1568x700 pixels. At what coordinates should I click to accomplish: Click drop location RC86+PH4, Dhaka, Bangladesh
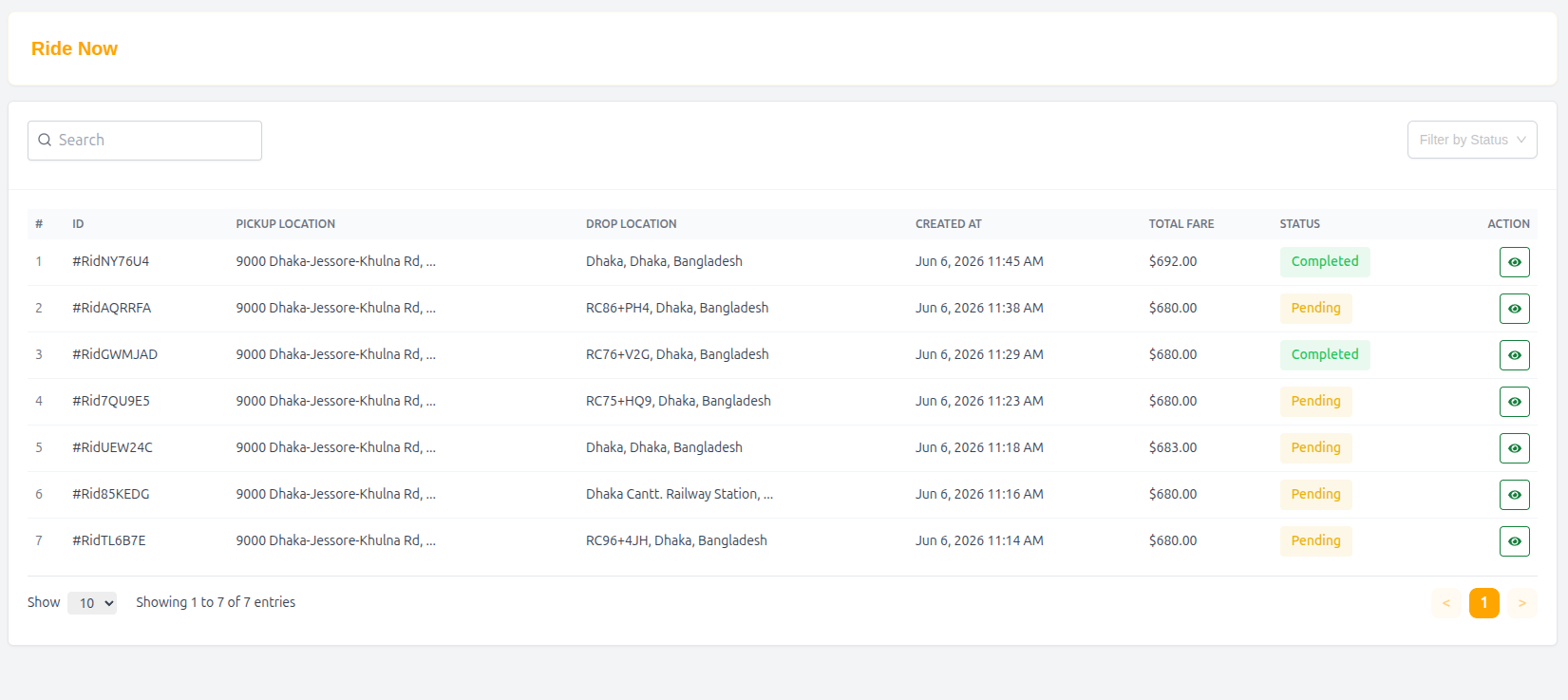[x=677, y=308]
